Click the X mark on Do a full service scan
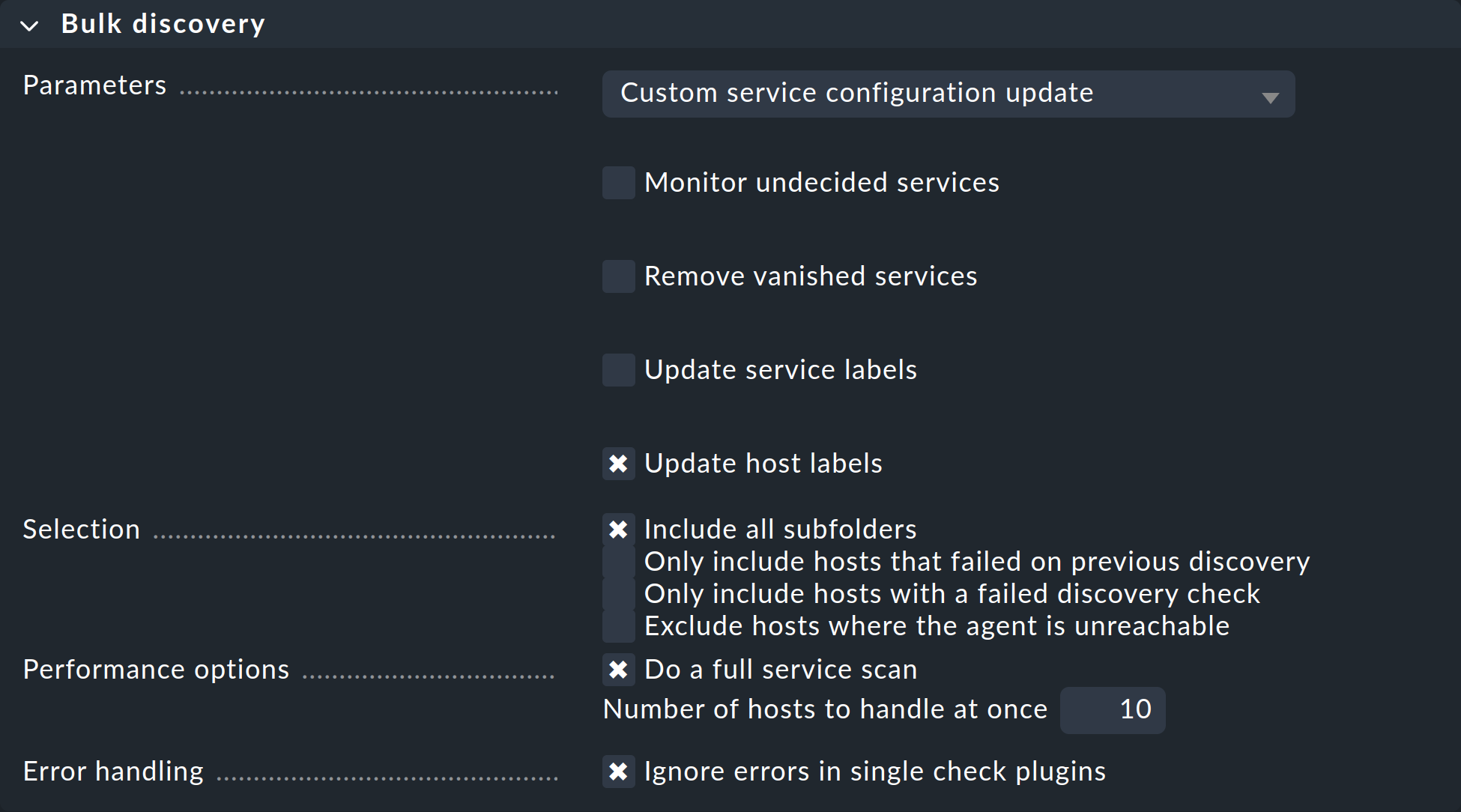This screenshot has height=812, width=1461. coord(618,669)
